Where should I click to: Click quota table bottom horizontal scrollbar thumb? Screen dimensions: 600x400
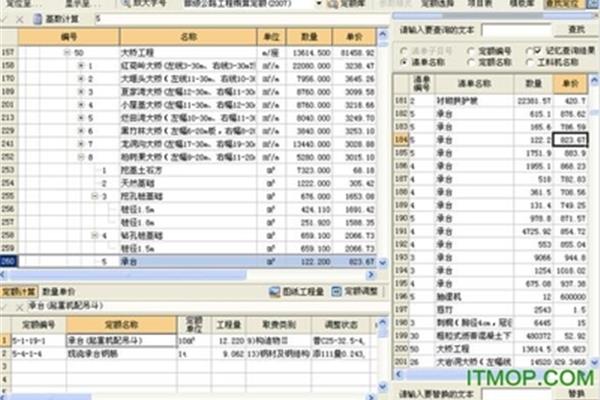(x=50, y=397)
